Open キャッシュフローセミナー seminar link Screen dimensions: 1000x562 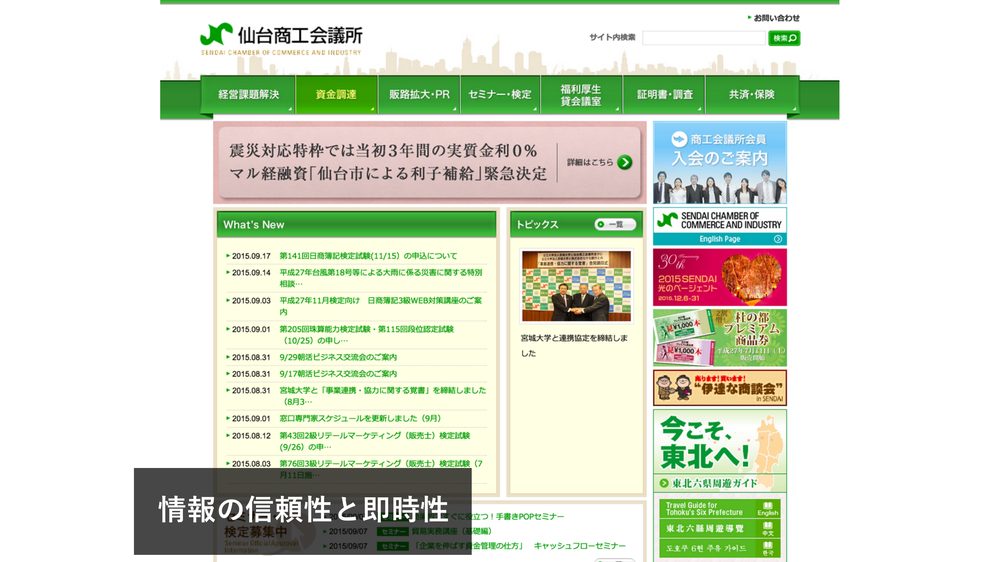click(519, 546)
